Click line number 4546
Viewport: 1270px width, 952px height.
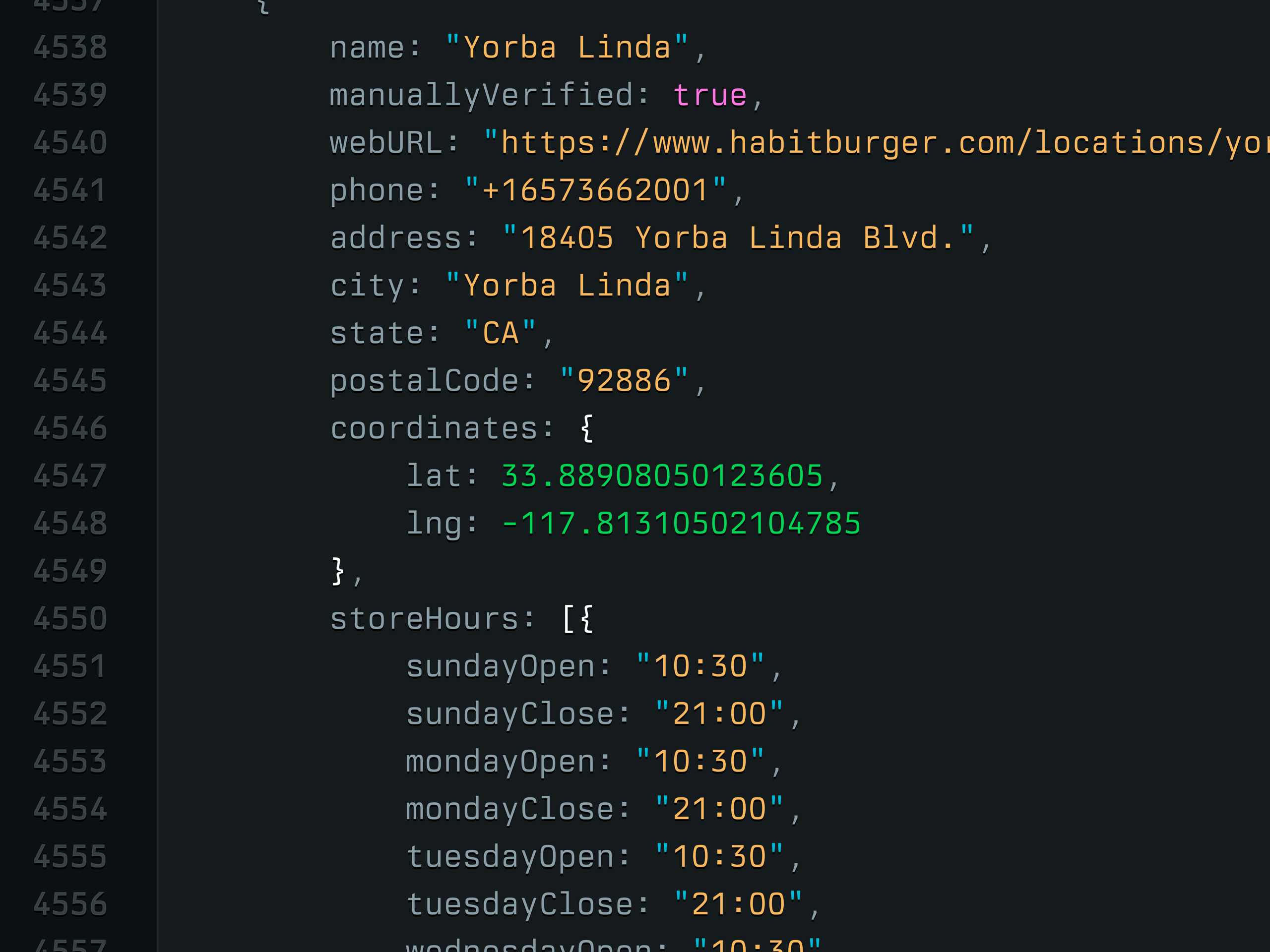point(70,429)
